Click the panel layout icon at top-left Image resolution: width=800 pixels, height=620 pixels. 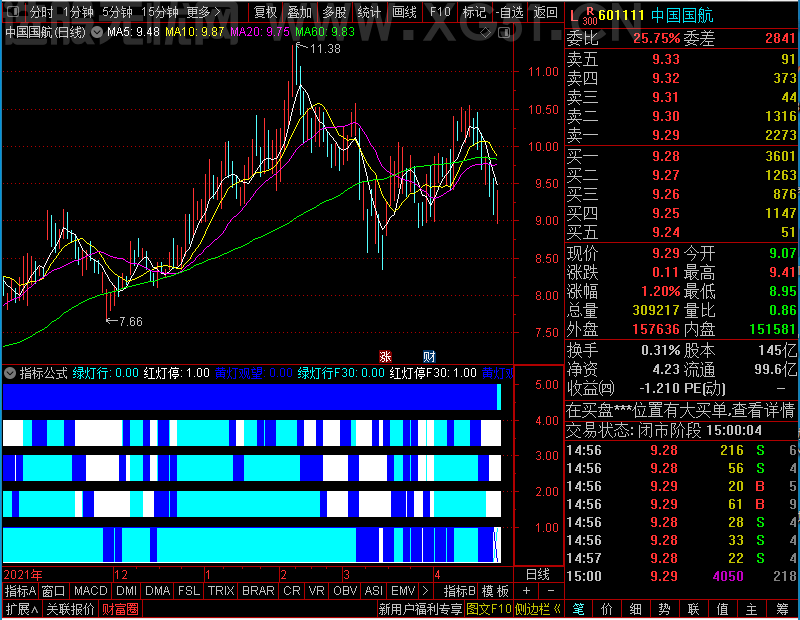coord(12,11)
